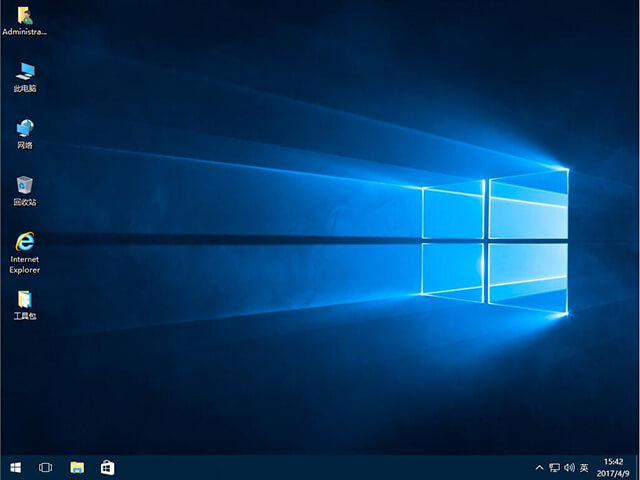Select the 回收站 Recycle Bin icon

click(25, 191)
